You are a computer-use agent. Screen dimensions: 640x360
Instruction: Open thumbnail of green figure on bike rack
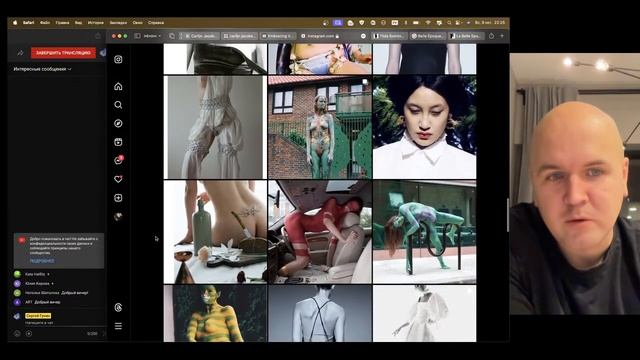[424, 232]
